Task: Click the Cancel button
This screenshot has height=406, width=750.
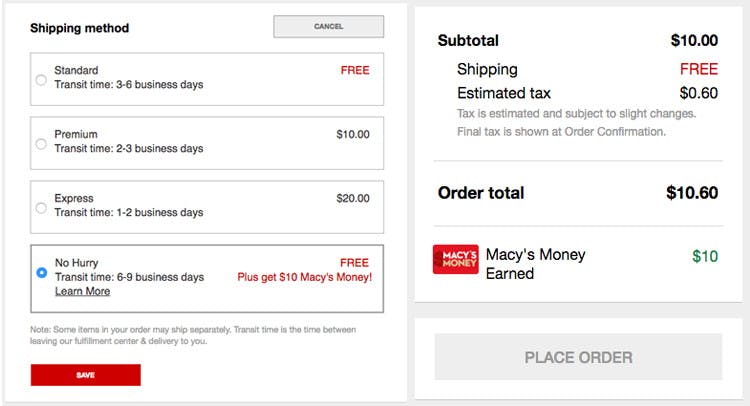Action: [329, 26]
